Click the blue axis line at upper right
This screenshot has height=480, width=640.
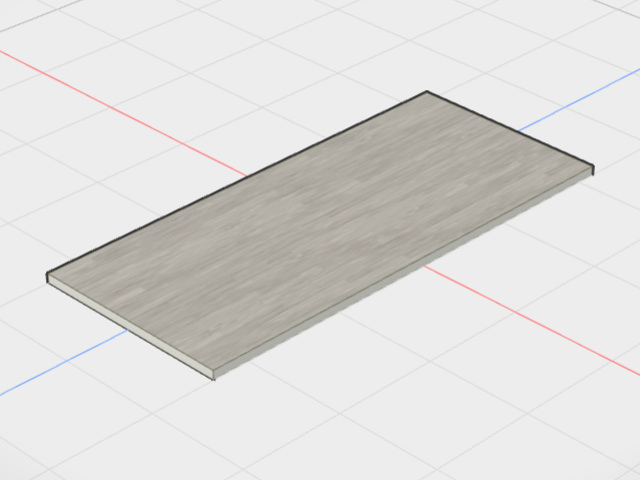[x=579, y=100]
